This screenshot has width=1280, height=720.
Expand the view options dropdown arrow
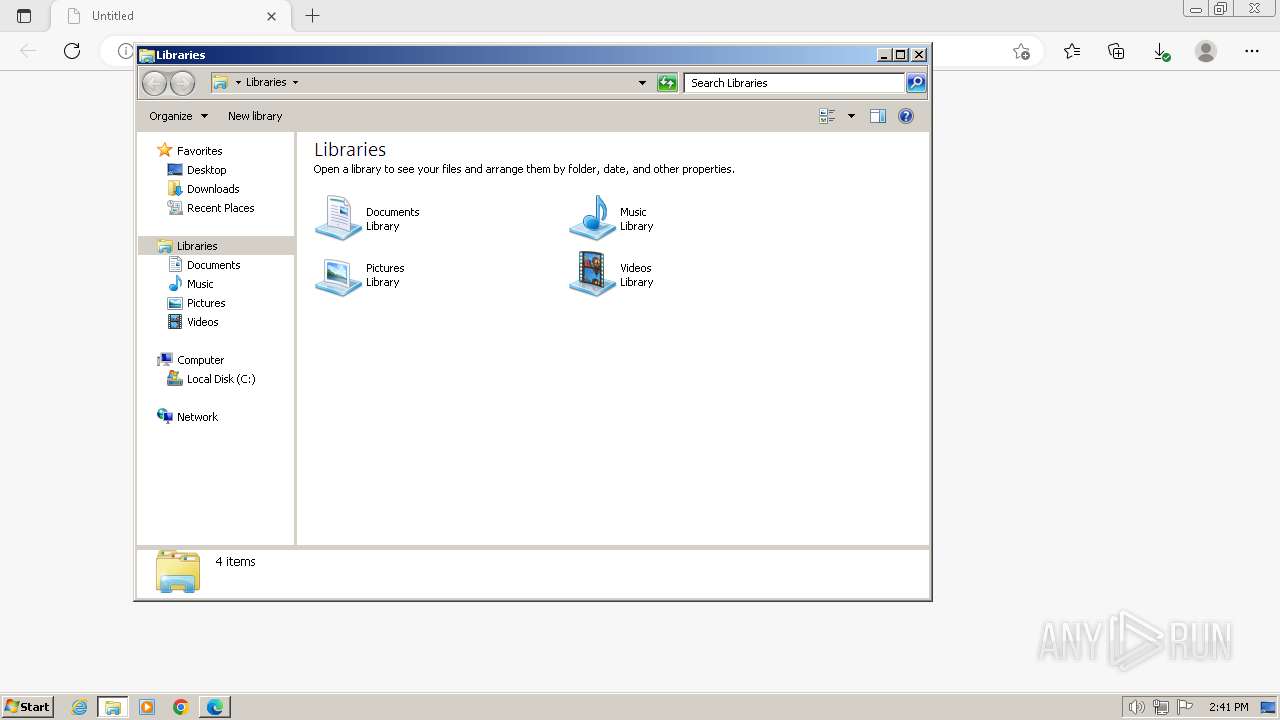tap(851, 116)
